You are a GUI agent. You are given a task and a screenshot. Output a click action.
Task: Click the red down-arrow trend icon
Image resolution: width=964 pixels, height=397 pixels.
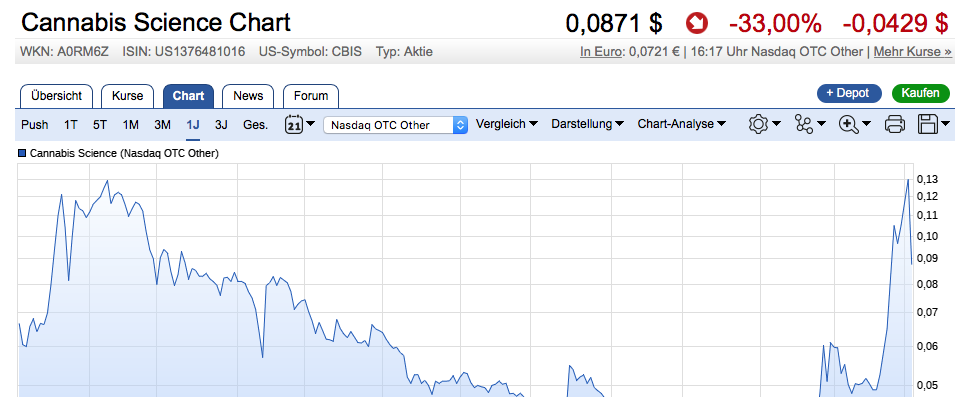tap(697, 24)
